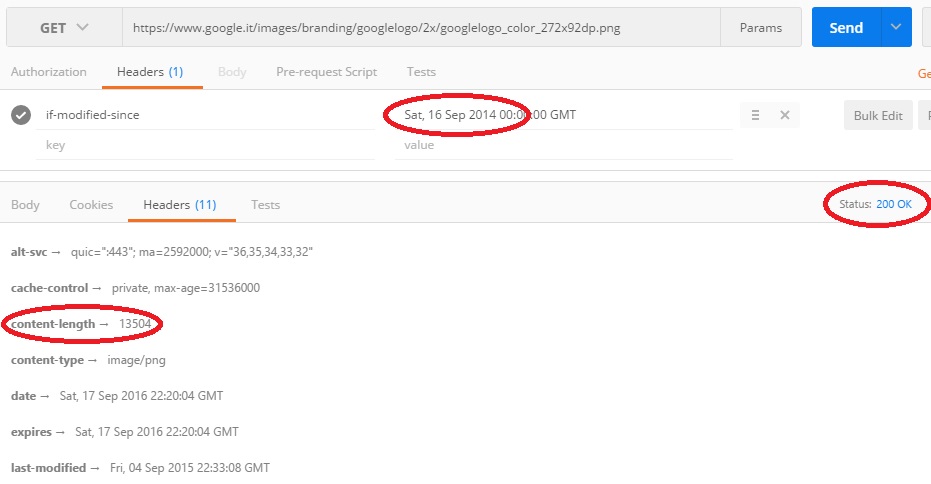Delete the if-modified-since header row
This screenshot has height=484, width=931.
click(785, 115)
